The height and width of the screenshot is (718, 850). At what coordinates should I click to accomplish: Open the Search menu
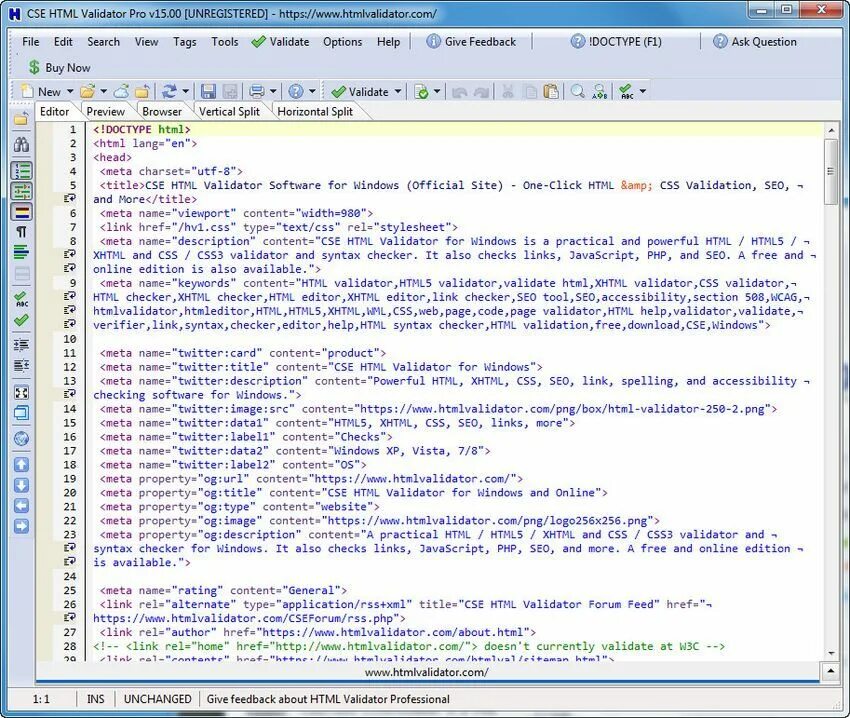(104, 42)
